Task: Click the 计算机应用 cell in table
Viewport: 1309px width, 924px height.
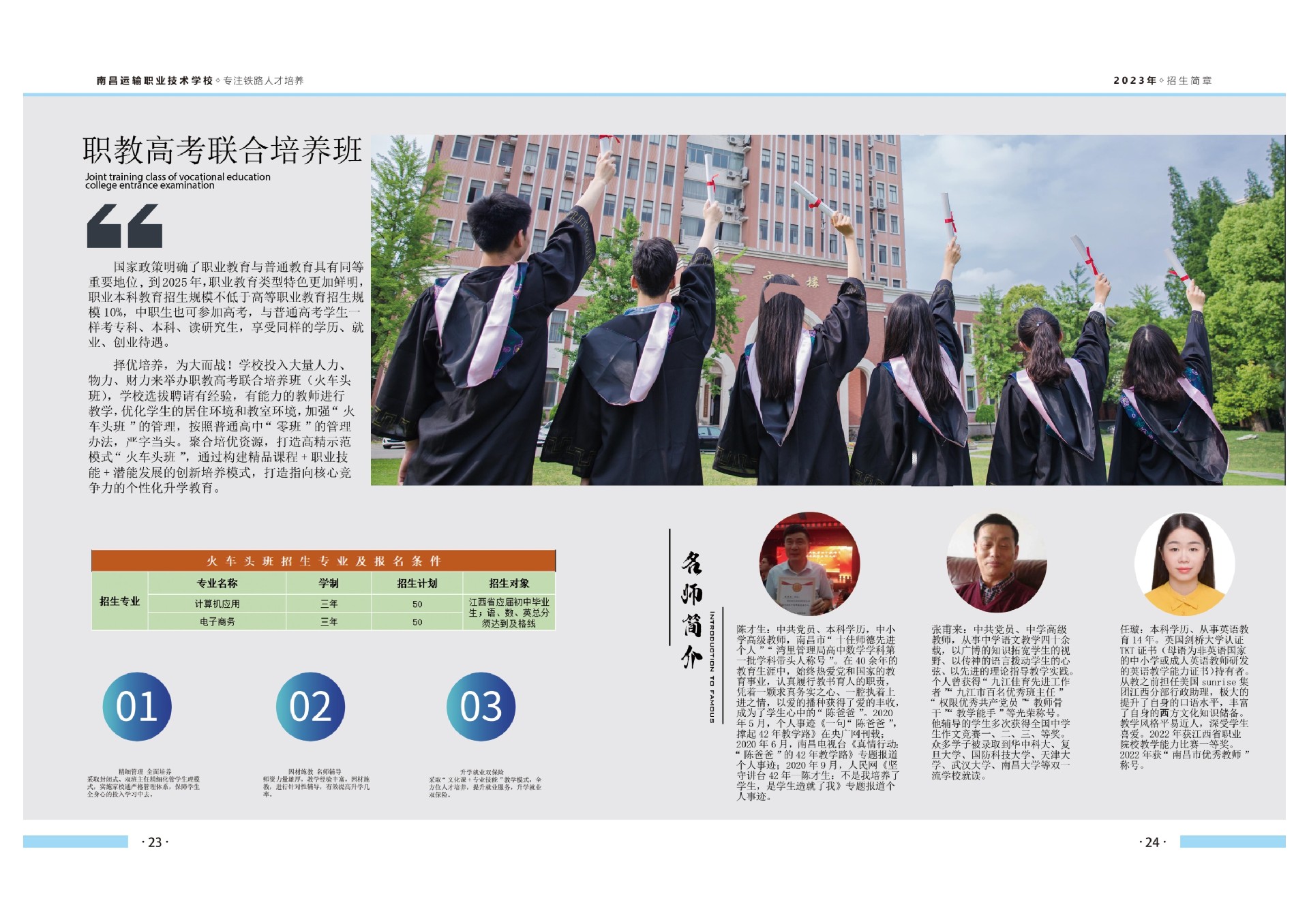Action: [217, 604]
